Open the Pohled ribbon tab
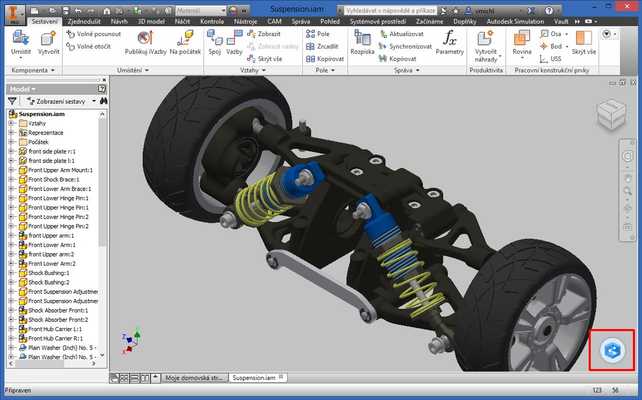 click(330, 21)
